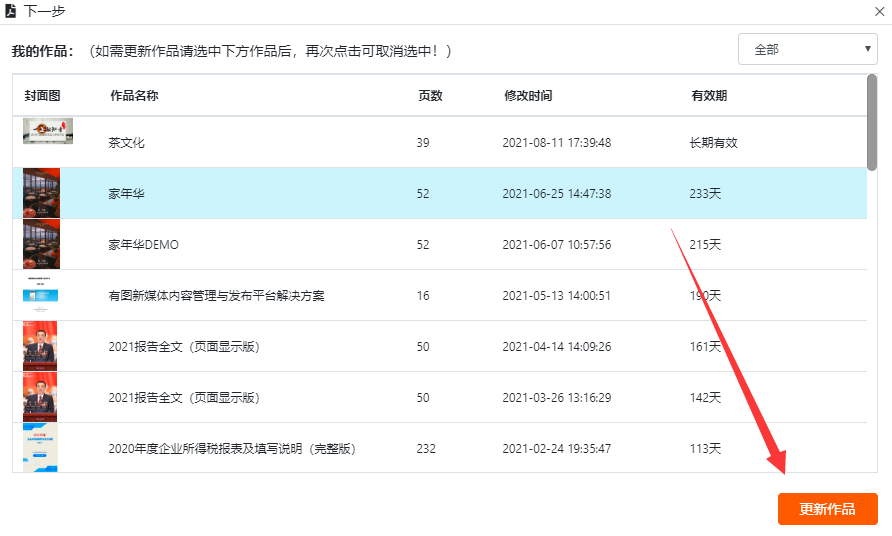Click the 茶文化 cover thumbnail
Image resolution: width=892 pixels, height=536 pixels.
pos(47,132)
